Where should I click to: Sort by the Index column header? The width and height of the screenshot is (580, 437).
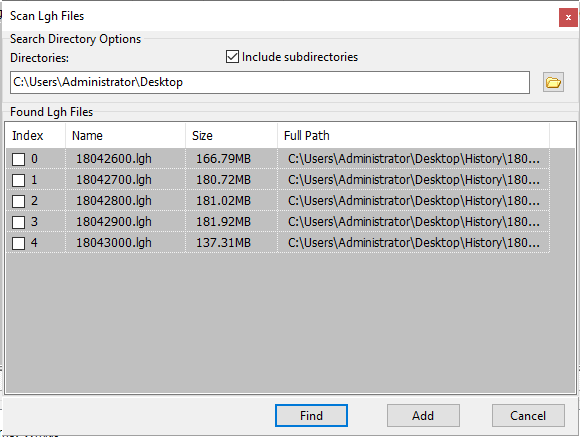point(36,136)
